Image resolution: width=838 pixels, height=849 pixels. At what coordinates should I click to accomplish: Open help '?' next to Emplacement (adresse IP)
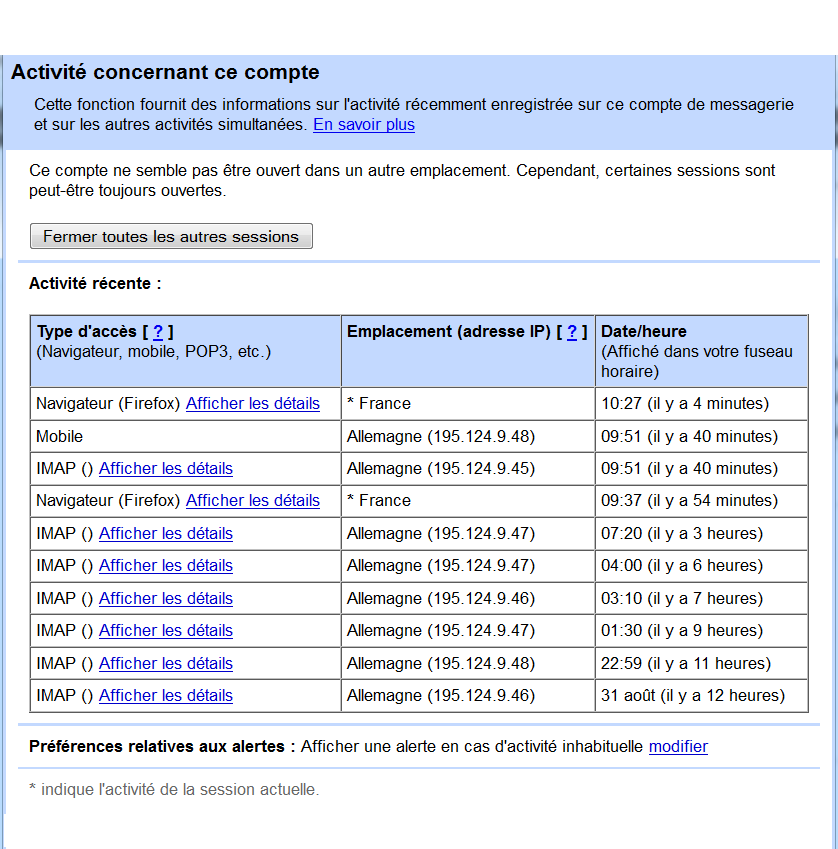(572, 331)
